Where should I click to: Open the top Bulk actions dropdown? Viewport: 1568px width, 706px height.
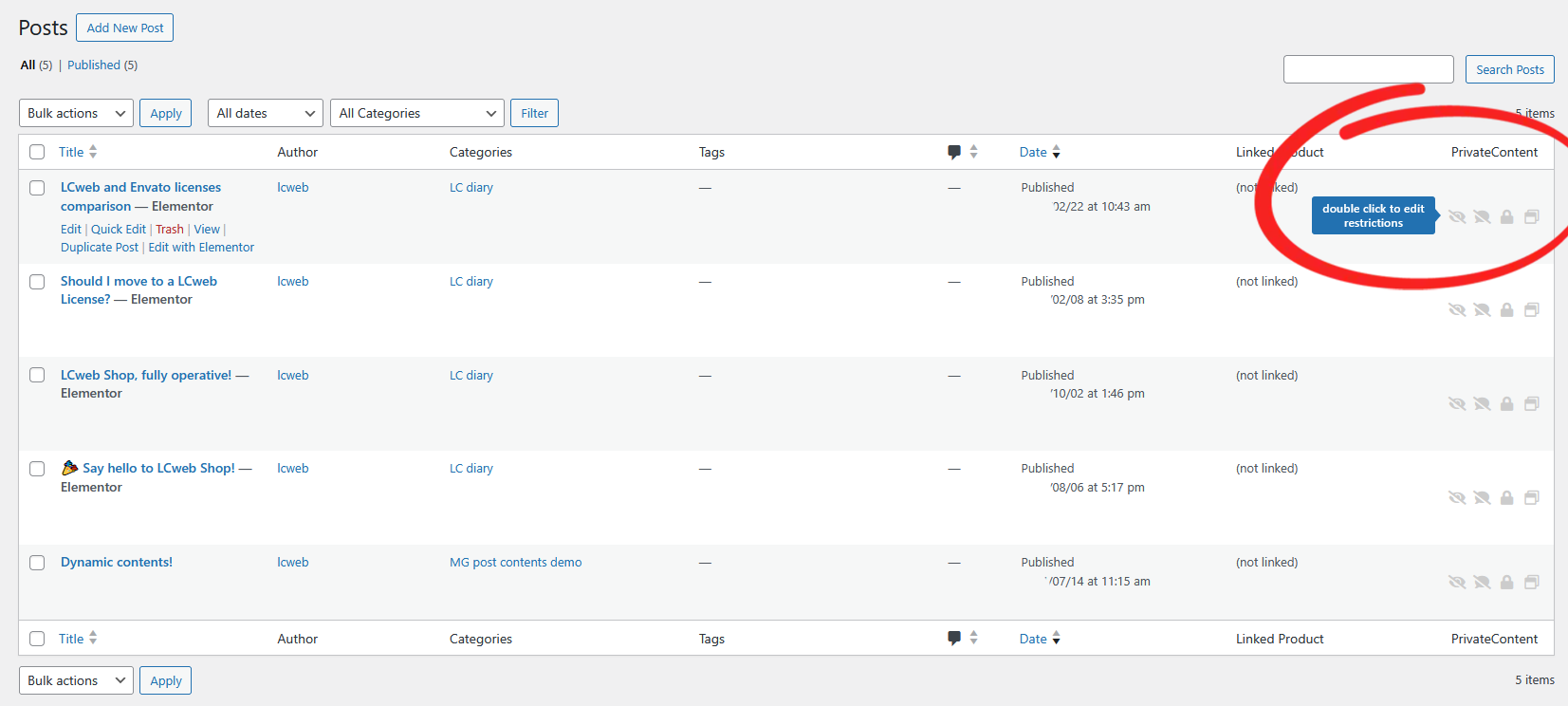click(76, 113)
